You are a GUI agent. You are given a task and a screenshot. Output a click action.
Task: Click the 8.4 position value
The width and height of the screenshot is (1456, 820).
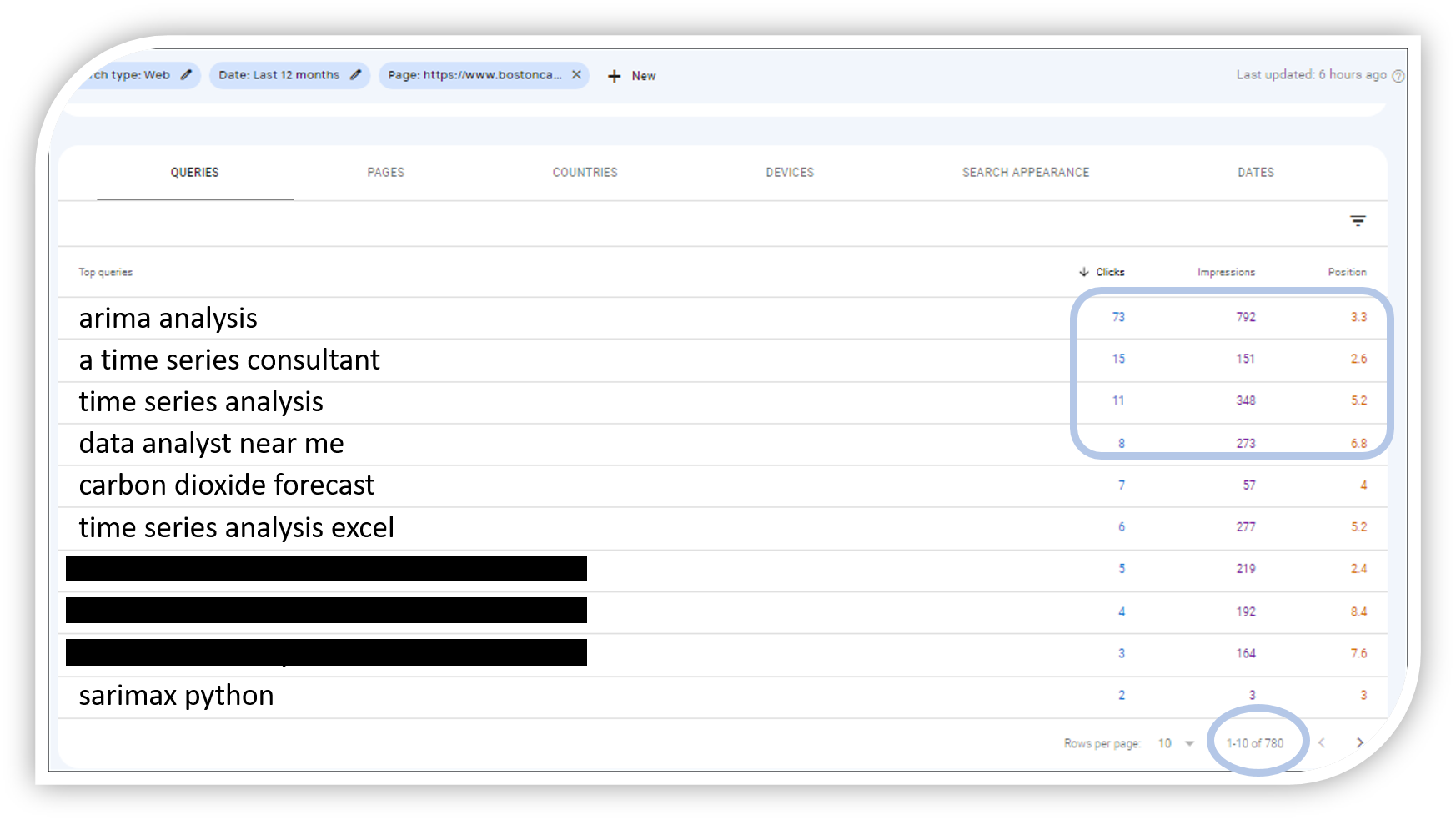pos(1358,611)
